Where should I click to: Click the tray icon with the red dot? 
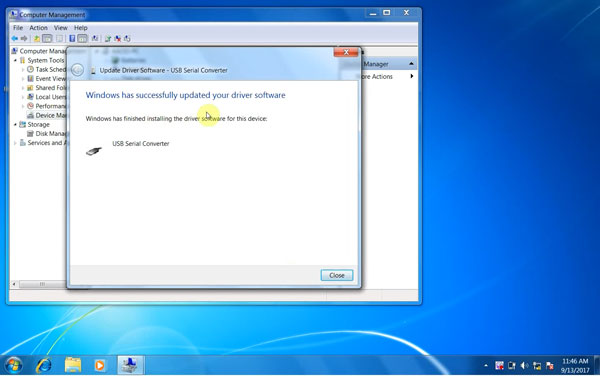coord(499,366)
